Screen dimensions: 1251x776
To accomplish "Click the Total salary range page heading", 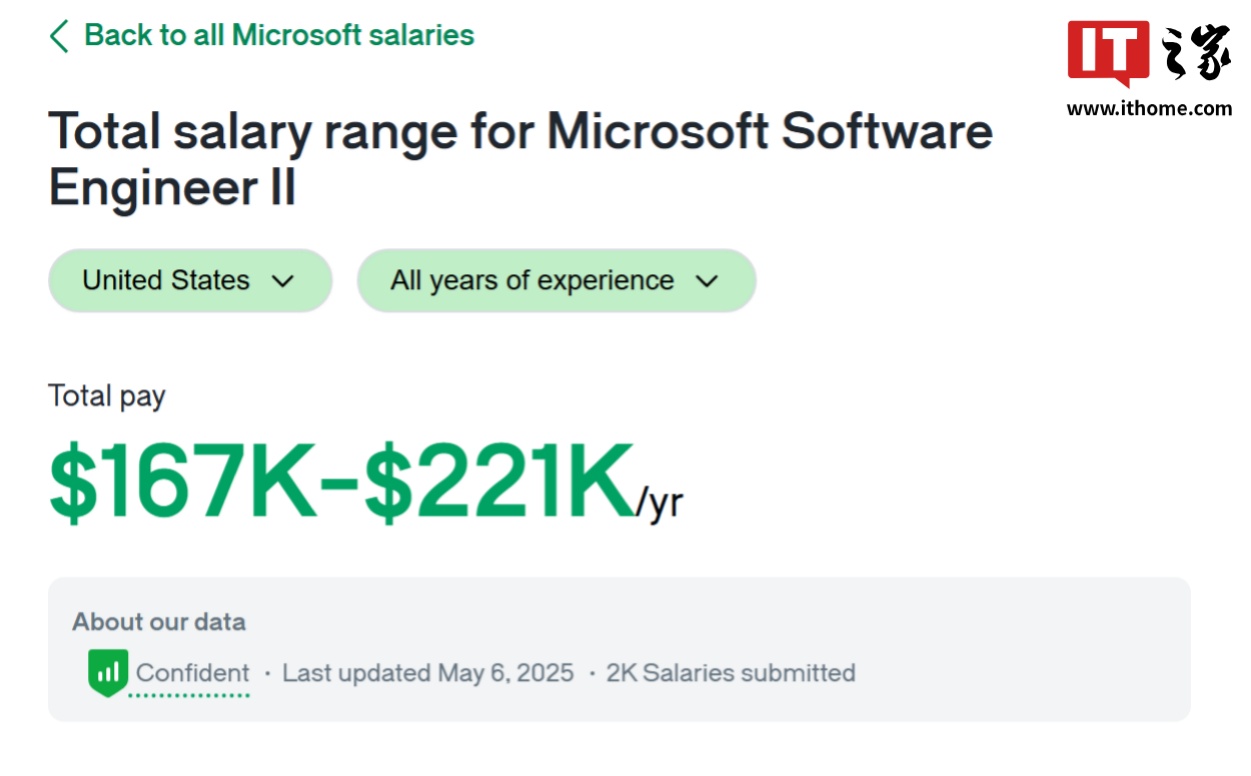I will point(520,132).
